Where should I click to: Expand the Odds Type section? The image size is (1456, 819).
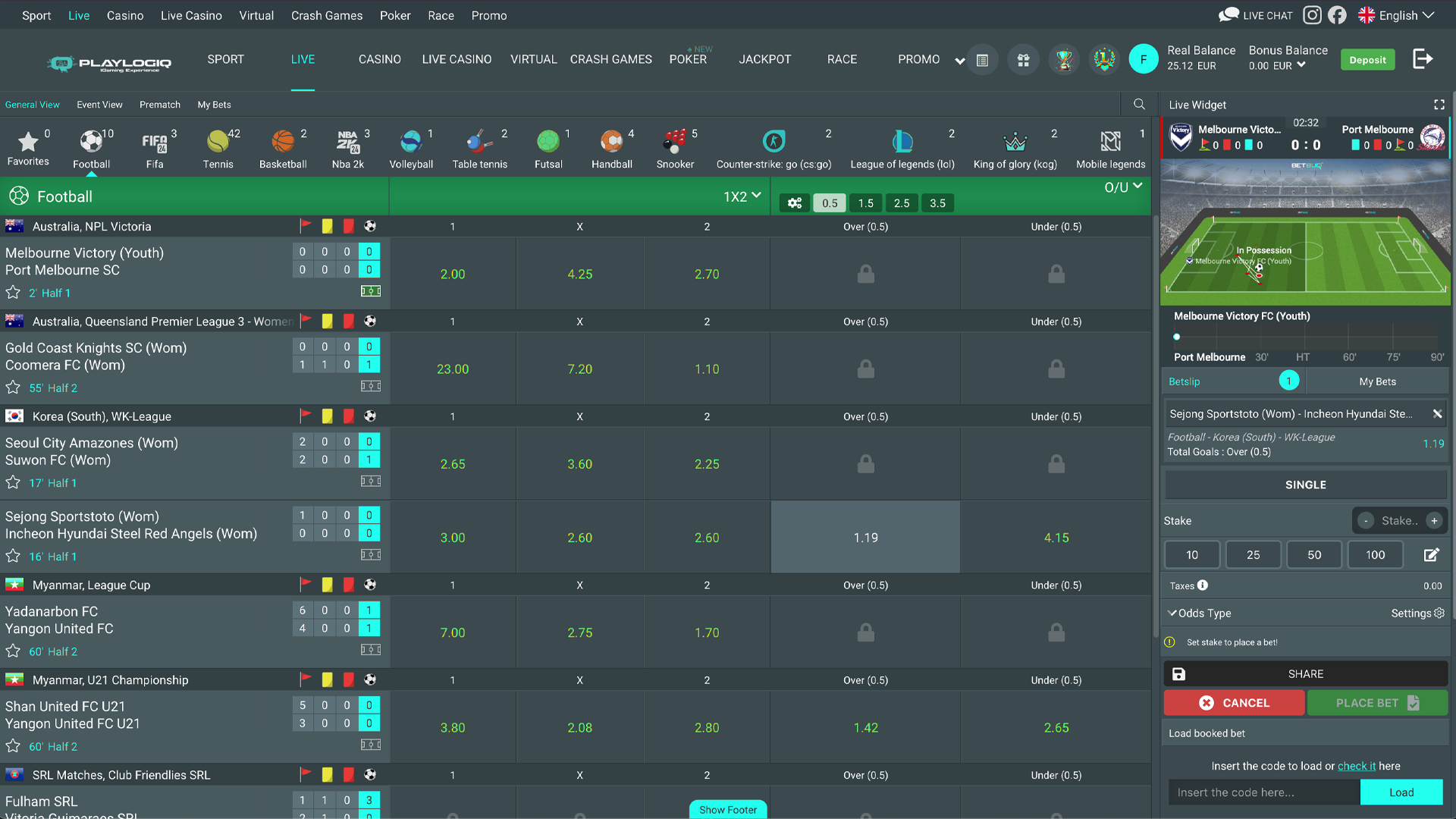pyautogui.click(x=1200, y=613)
